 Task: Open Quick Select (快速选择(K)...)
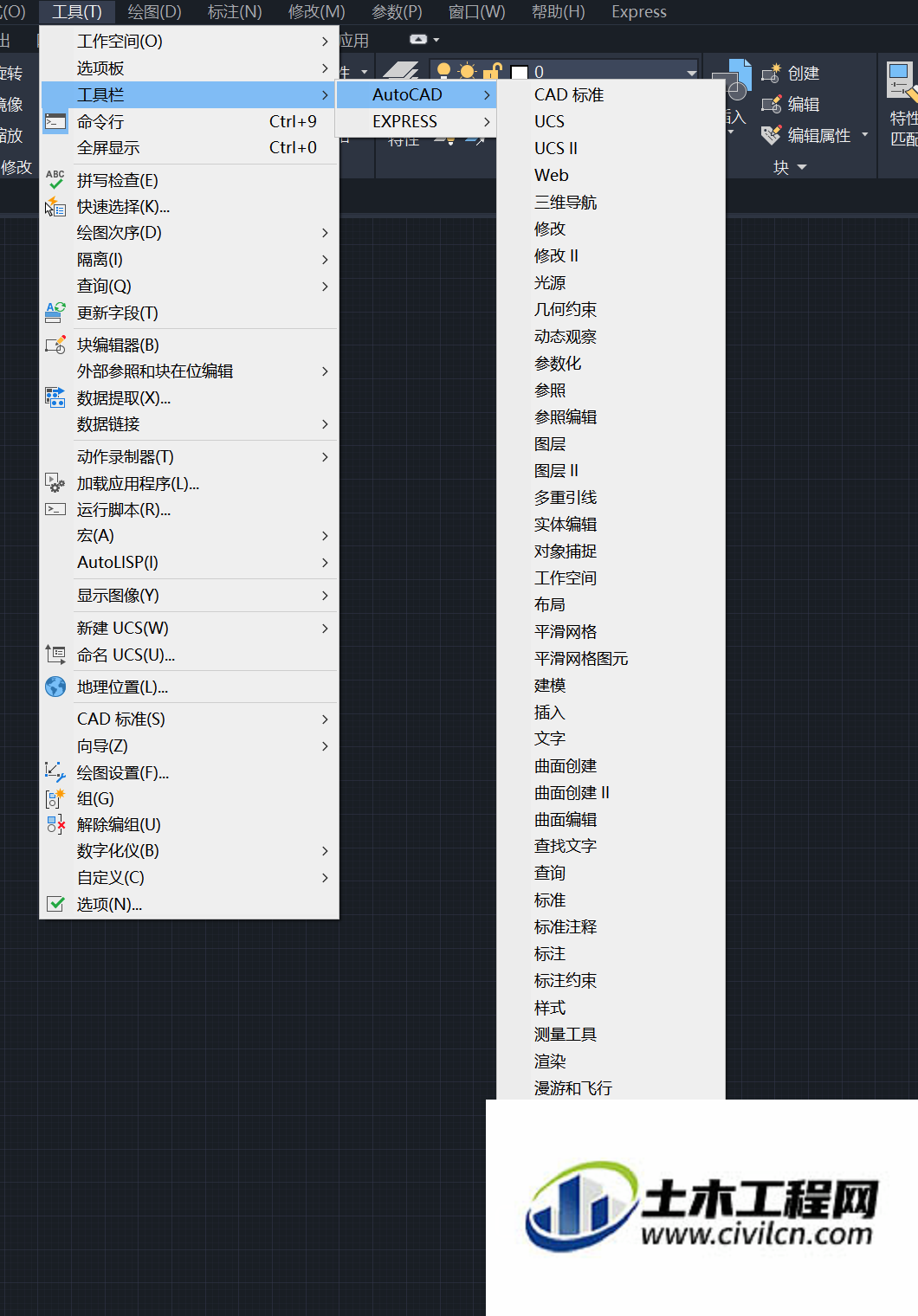(x=189, y=207)
